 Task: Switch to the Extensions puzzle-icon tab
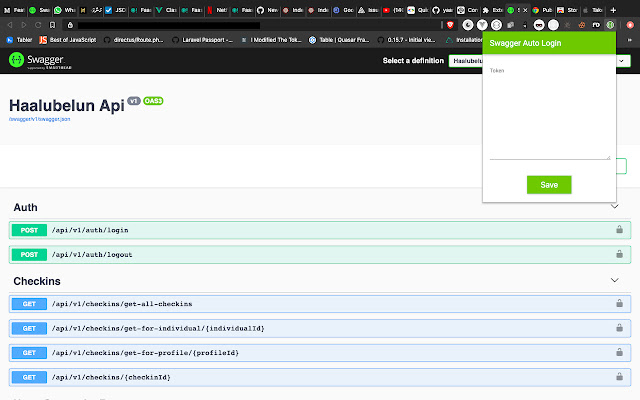(492, 10)
